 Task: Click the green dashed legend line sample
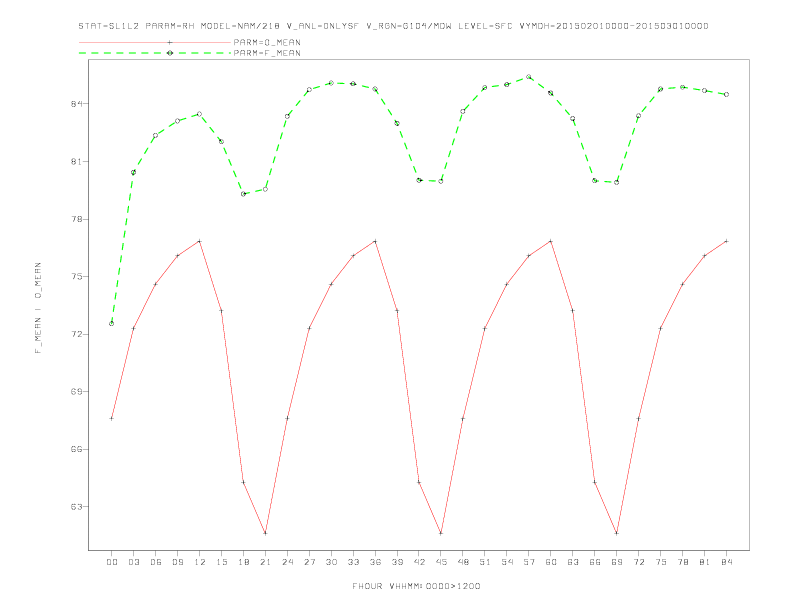(x=155, y=53)
